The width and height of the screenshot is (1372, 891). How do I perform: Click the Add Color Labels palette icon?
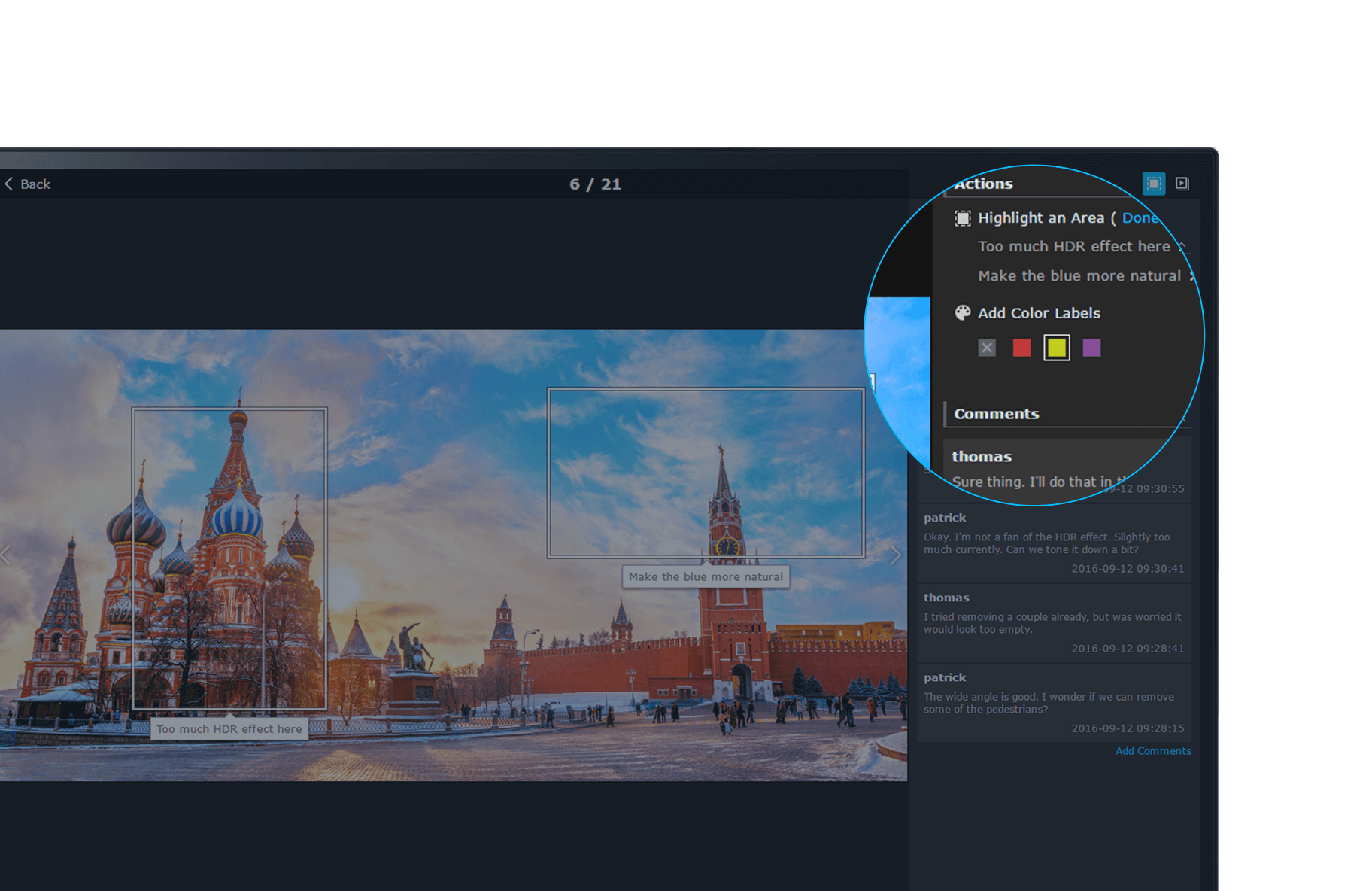click(x=962, y=313)
